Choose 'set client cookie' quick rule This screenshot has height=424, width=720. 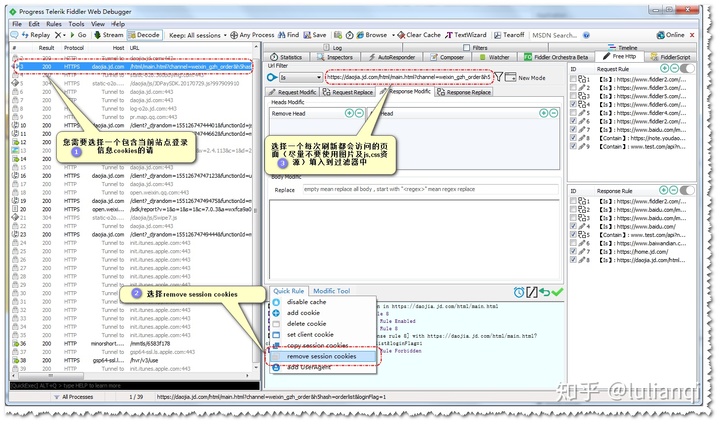[310, 334]
